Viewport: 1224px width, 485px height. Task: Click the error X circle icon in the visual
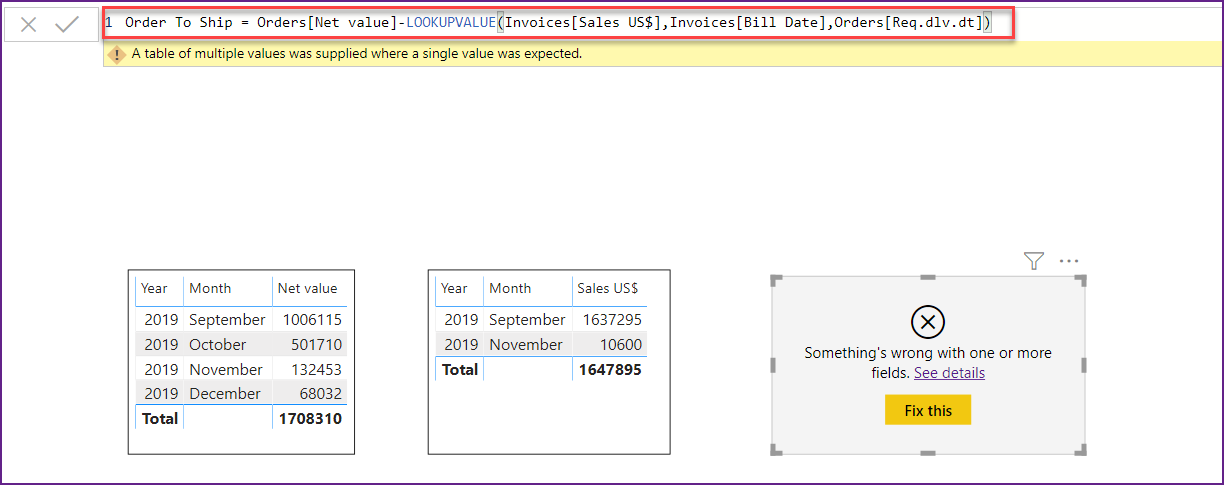coord(928,322)
